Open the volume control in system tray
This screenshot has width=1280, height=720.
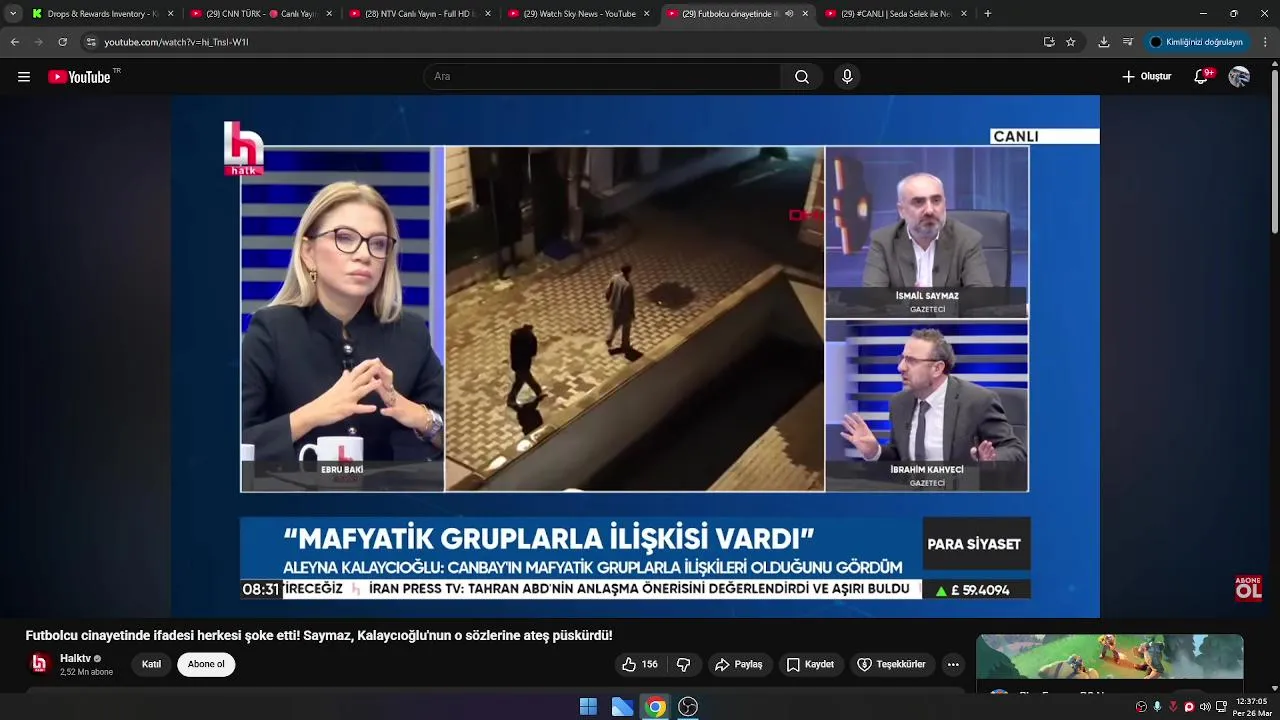coord(1205,707)
